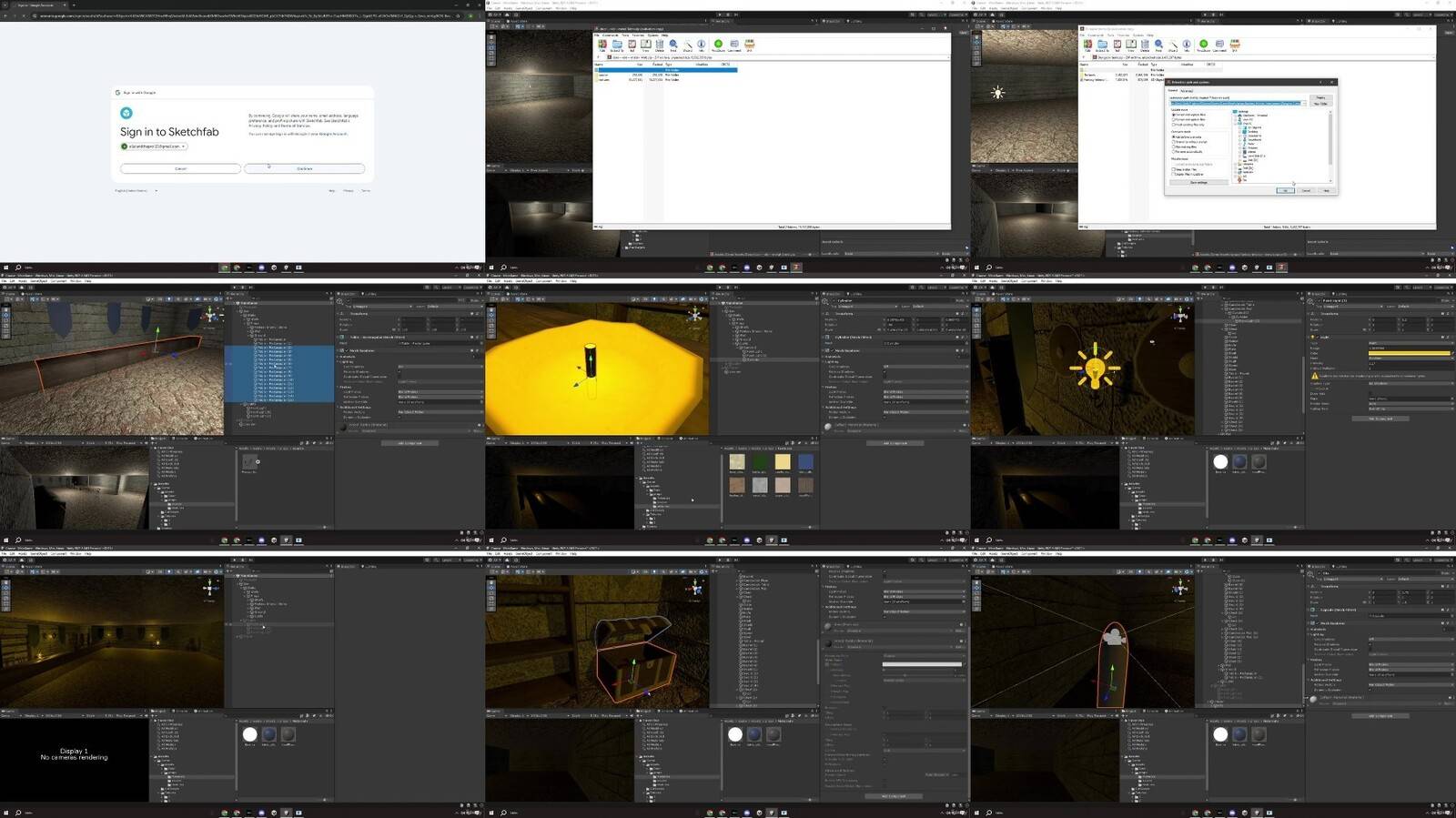This screenshot has width=1456, height=818.
Task: Click Info icon in WinRAR window listing source folder
Action: [x=702, y=45]
